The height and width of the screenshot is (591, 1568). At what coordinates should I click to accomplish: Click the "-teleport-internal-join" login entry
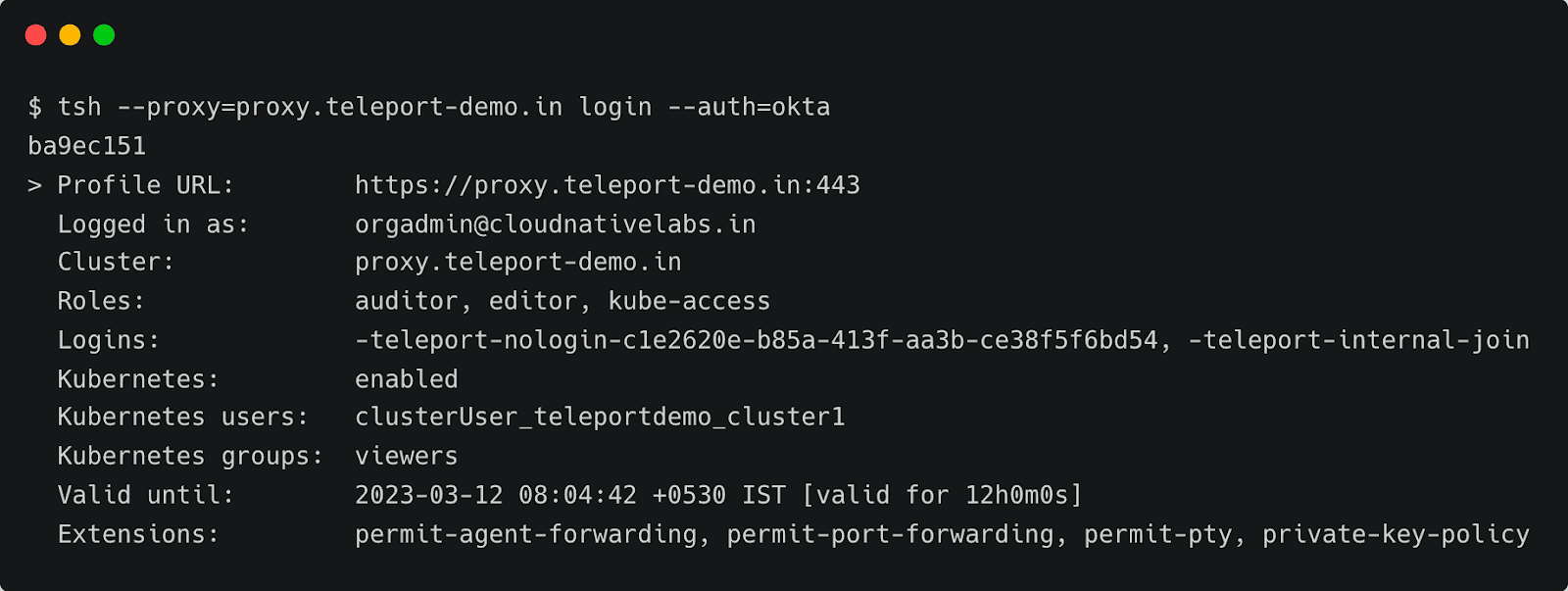click(x=1358, y=340)
